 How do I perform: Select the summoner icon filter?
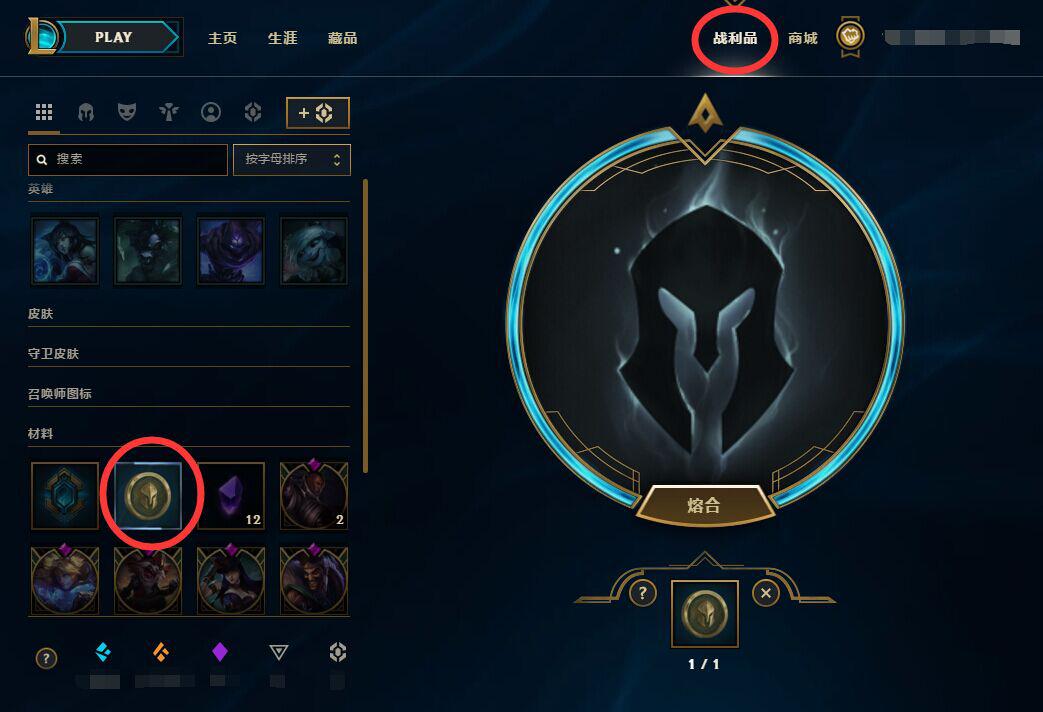[211, 112]
